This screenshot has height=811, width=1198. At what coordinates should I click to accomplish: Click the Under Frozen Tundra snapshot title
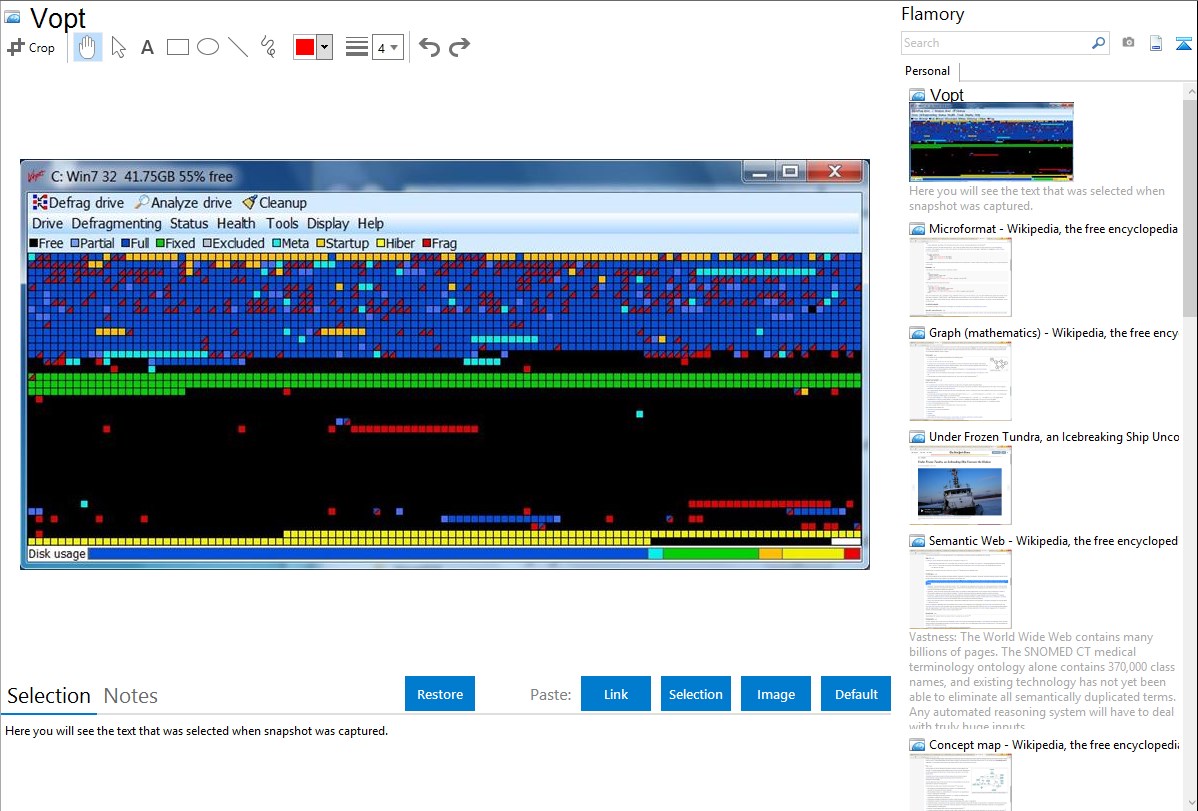pyautogui.click(x=1054, y=436)
